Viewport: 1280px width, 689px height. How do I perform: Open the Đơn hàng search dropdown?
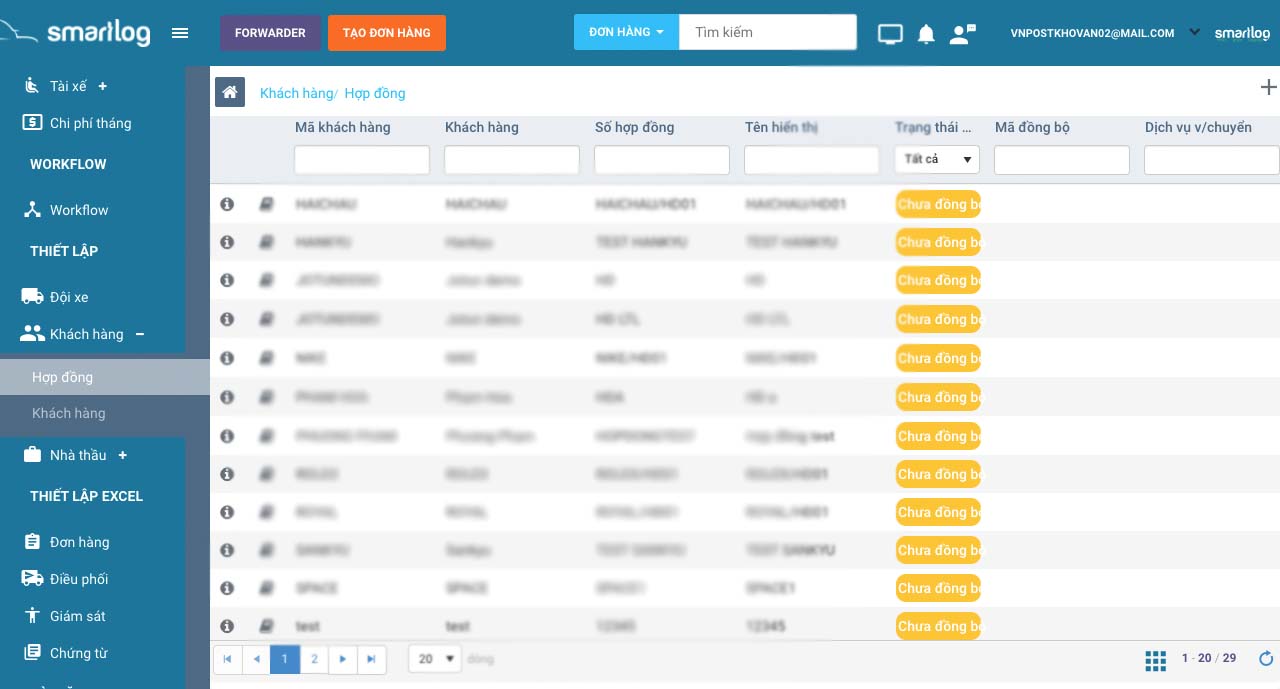tap(626, 32)
